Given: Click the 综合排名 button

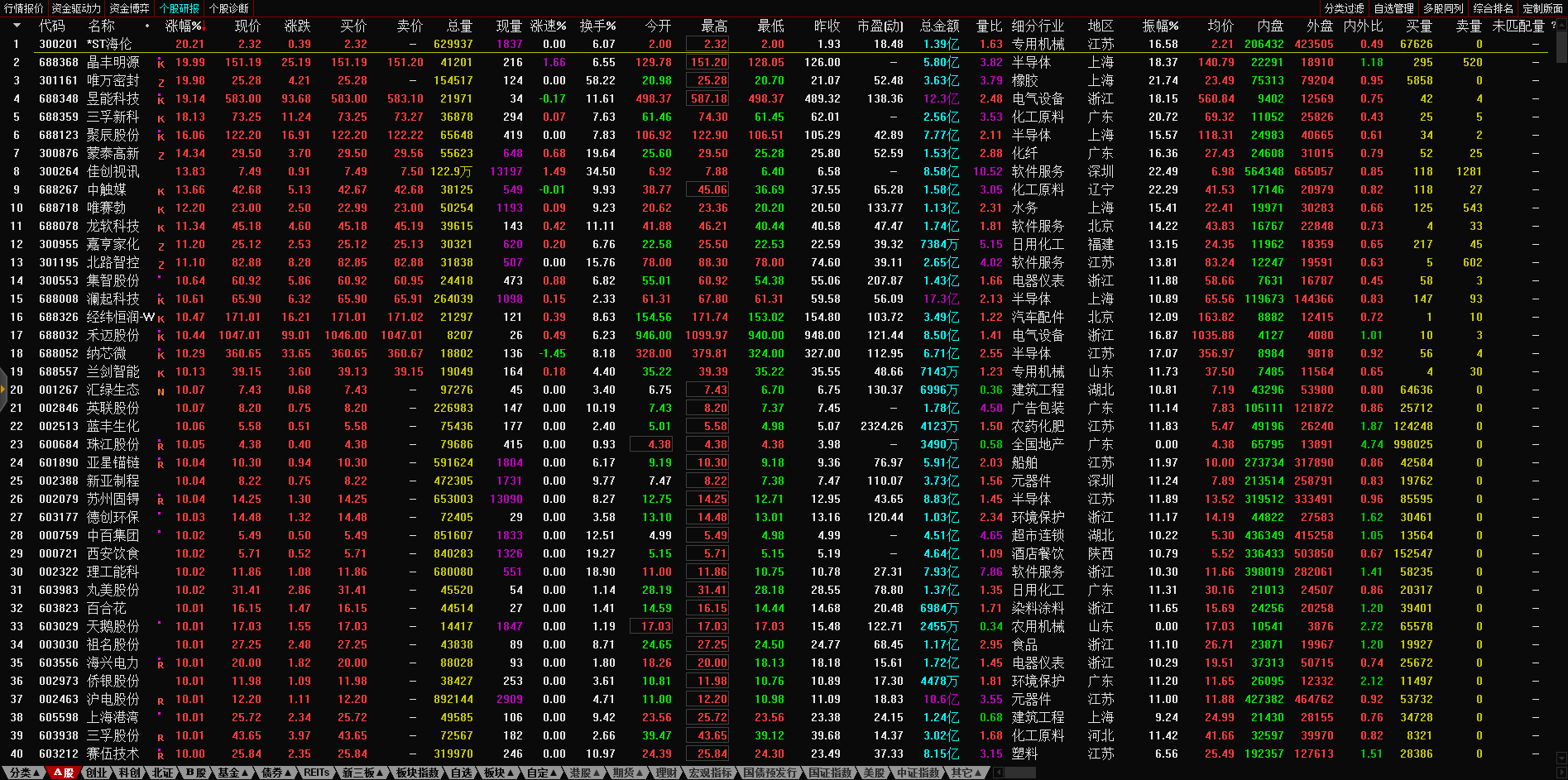Looking at the screenshot, I should point(1493,8).
